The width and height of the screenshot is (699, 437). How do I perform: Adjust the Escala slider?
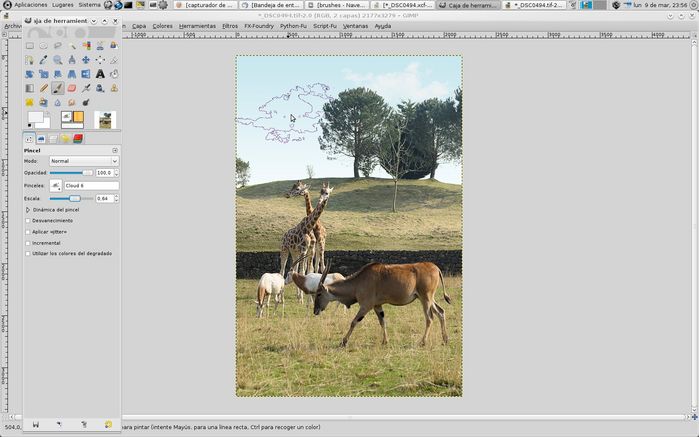(x=71, y=198)
